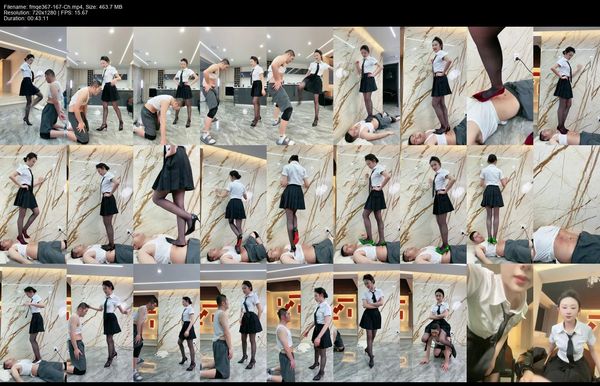Select the profile view of kneeling man facing woman
The width and height of the screenshot is (600, 386).
click(233, 322)
